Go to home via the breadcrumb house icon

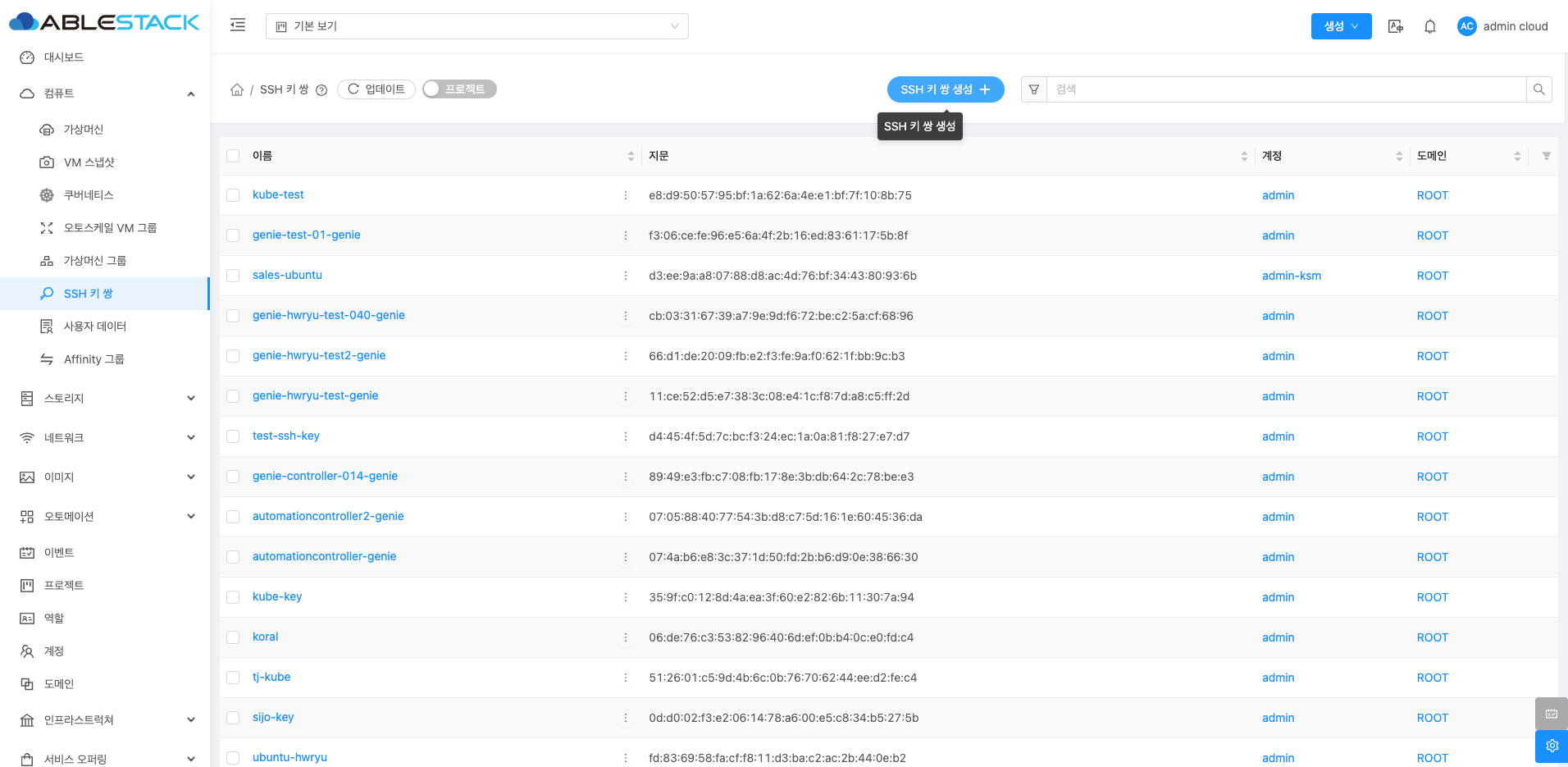(237, 89)
